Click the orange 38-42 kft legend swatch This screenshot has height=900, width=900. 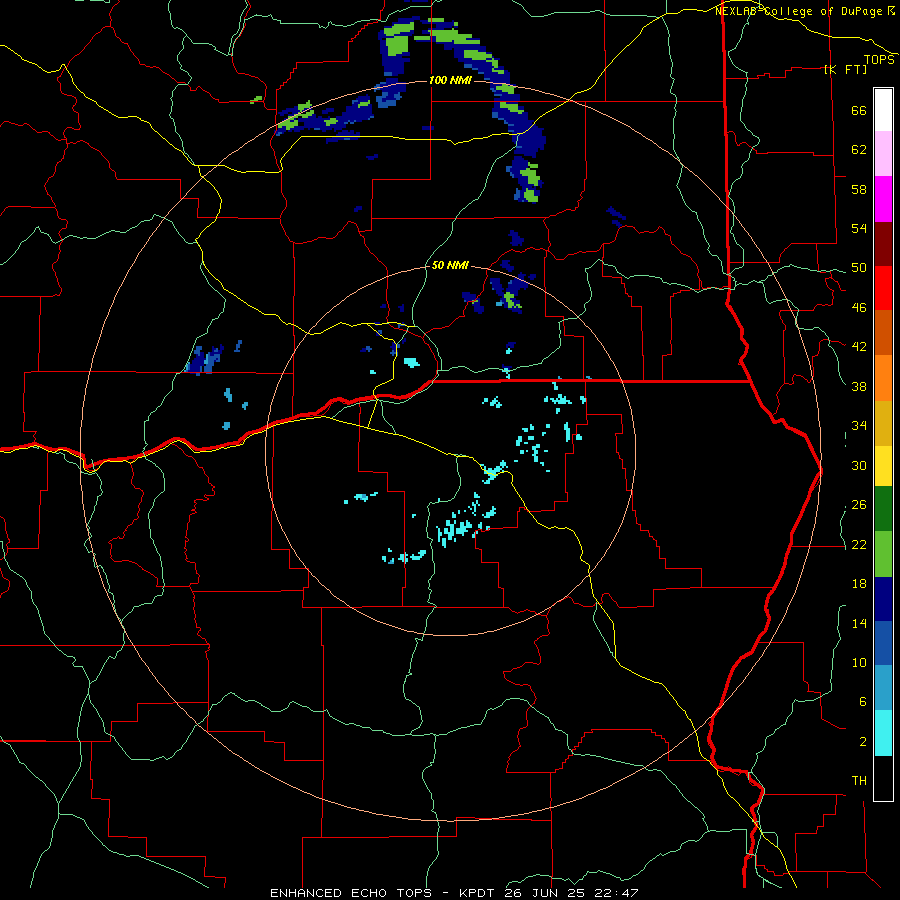coord(883,378)
